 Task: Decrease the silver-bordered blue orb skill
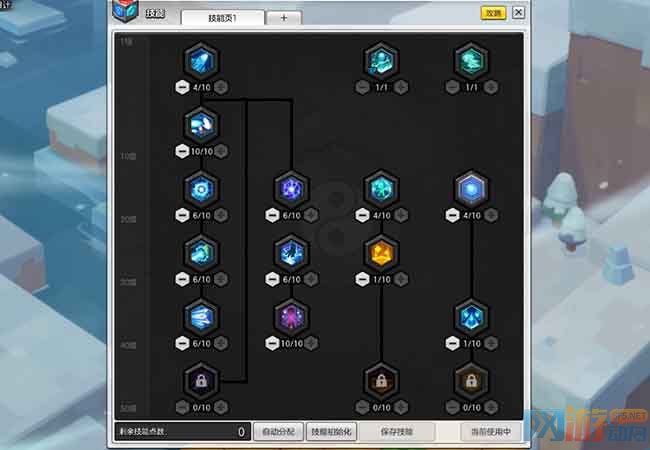click(x=452, y=215)
